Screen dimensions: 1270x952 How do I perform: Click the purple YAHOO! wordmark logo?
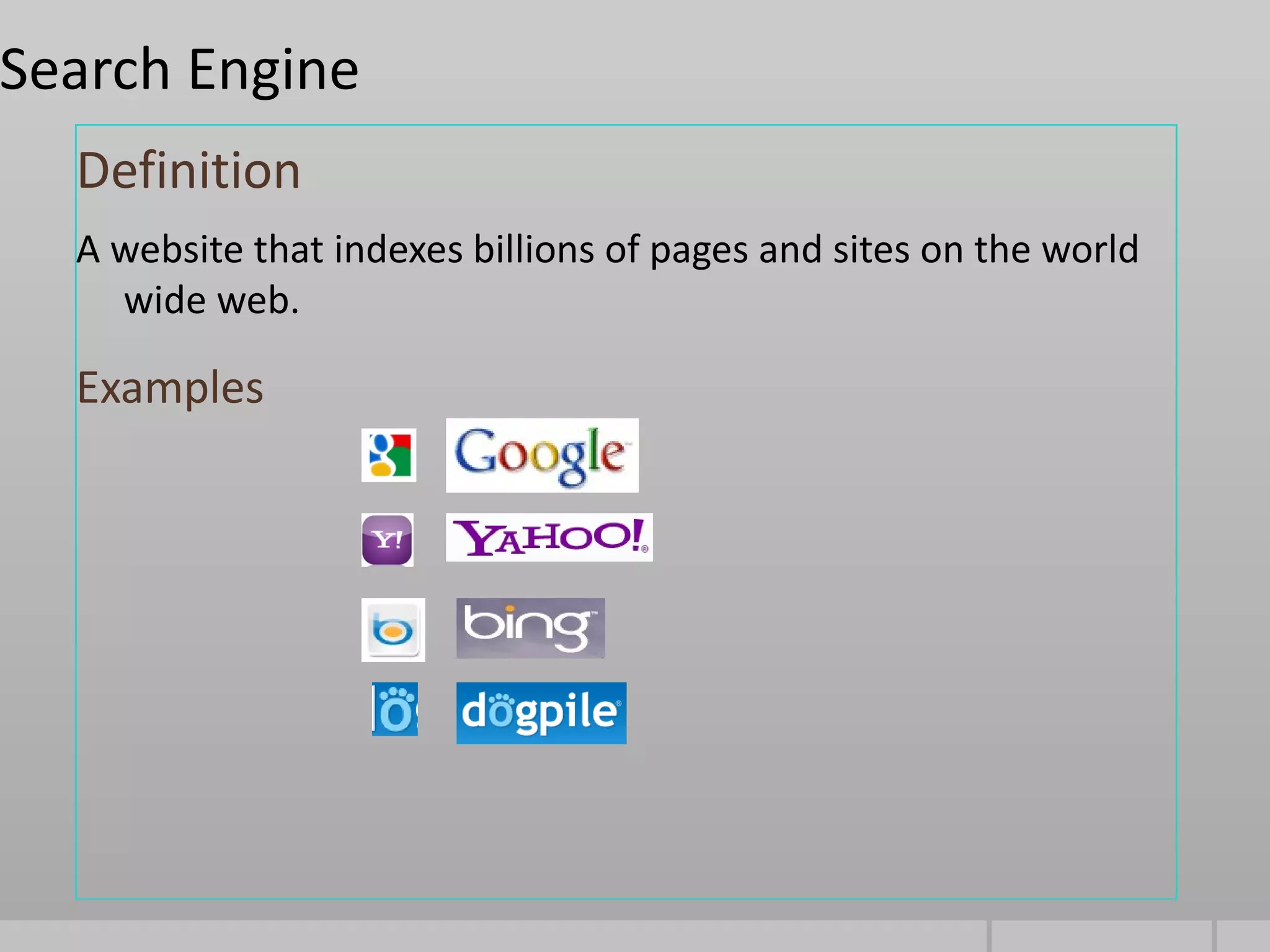point(549,537)
